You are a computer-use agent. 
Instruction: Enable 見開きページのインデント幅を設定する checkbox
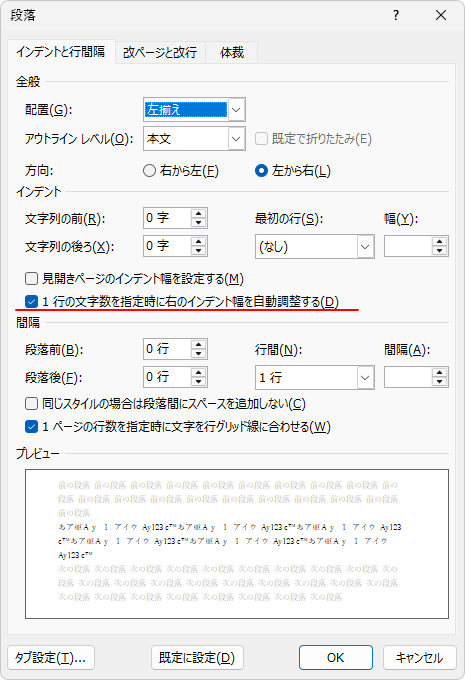(31, 278)
